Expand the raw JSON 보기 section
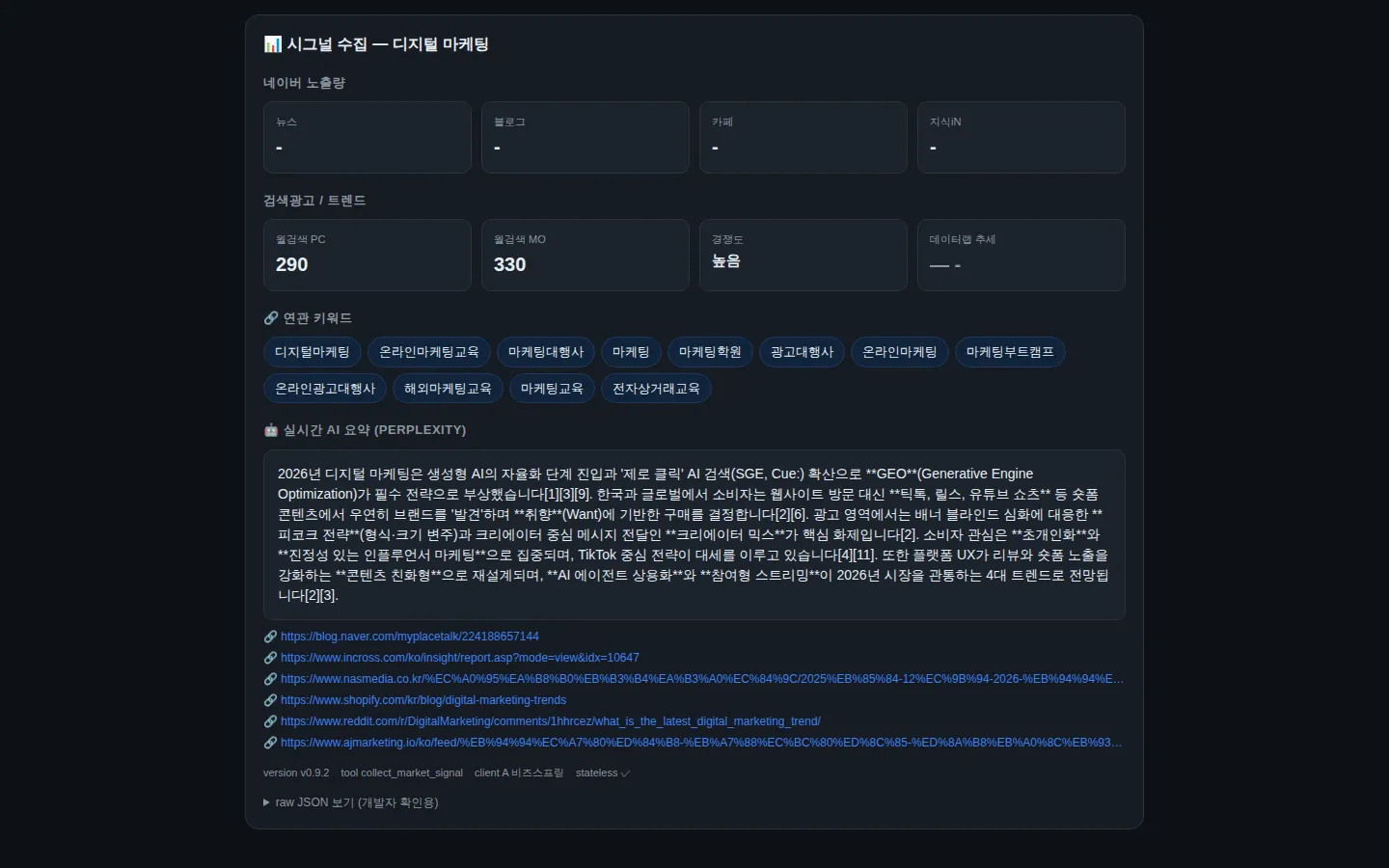Screen dimensions: 1389x868 (x=351, y=802)
